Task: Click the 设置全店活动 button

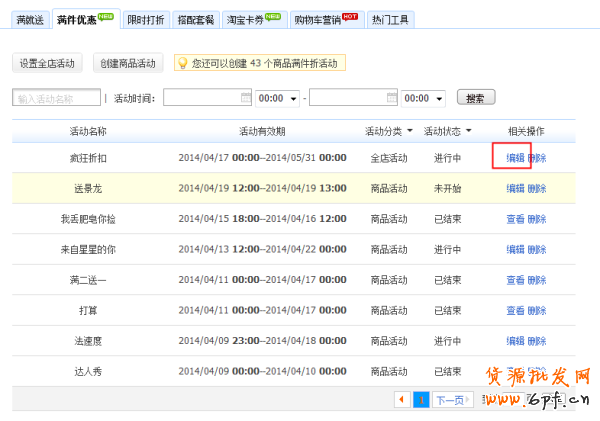Action: (48, 64)
